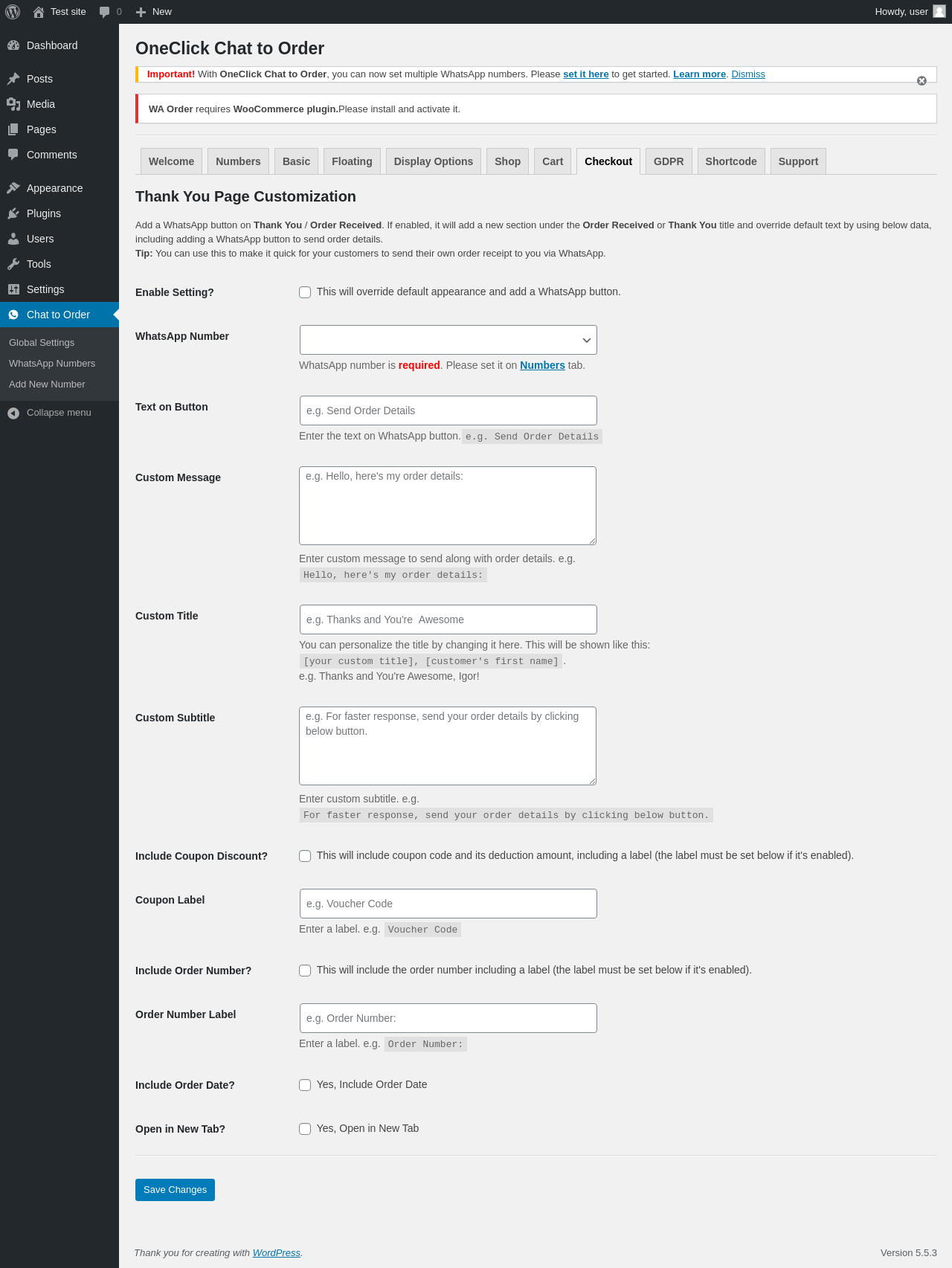Focus the Coupon Label field

point(448,904)
